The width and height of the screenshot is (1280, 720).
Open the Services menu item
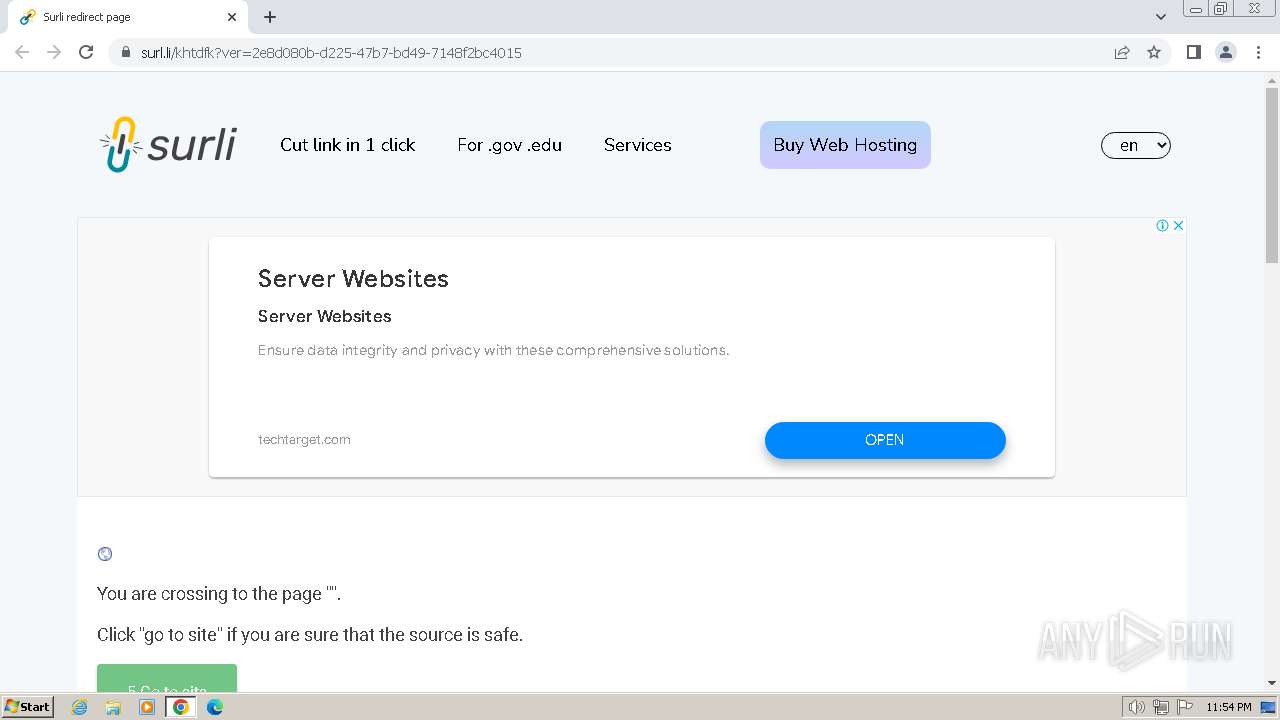638,145
